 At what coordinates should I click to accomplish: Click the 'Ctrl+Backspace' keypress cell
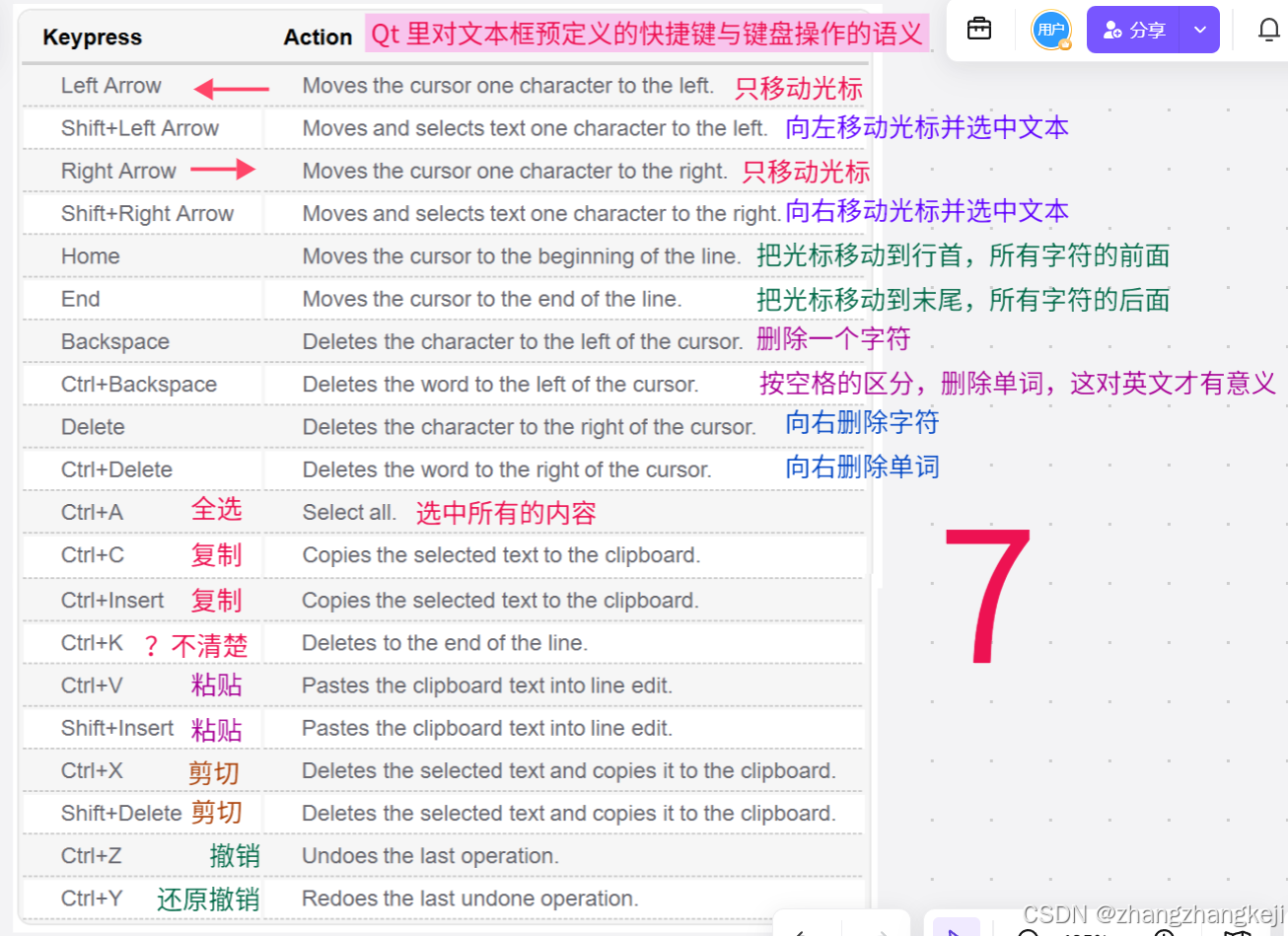(139, 385)
